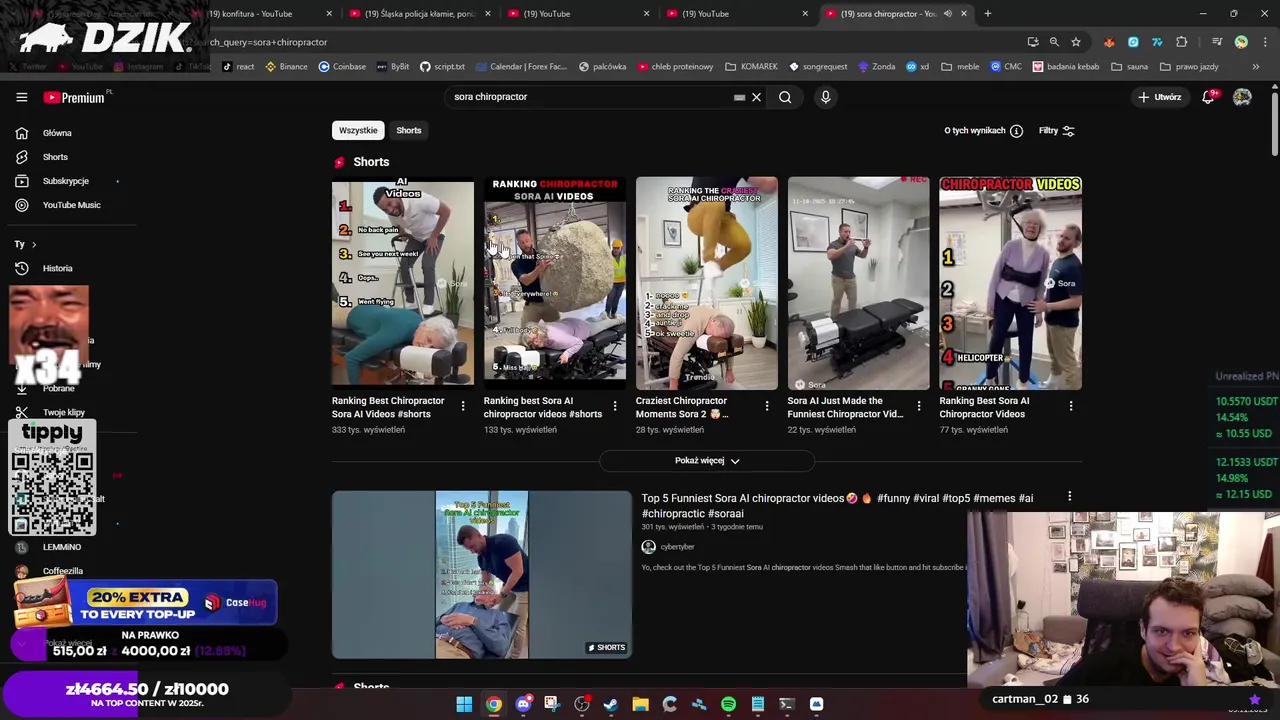Open Top 5 Funniest Sora AI video thumbnail

tap(482, 574)
